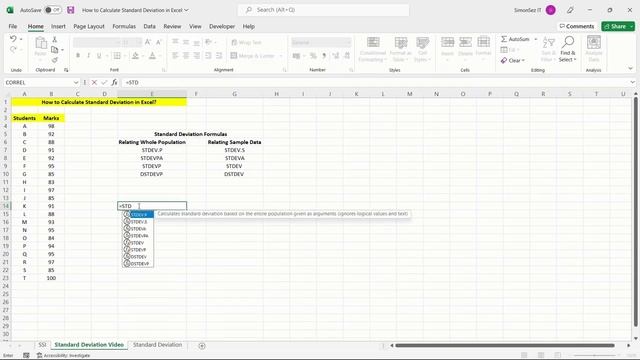Add a new sheet with plus icon
The width and height of the screenshot is (640, 360).
(x=202, y=346)
